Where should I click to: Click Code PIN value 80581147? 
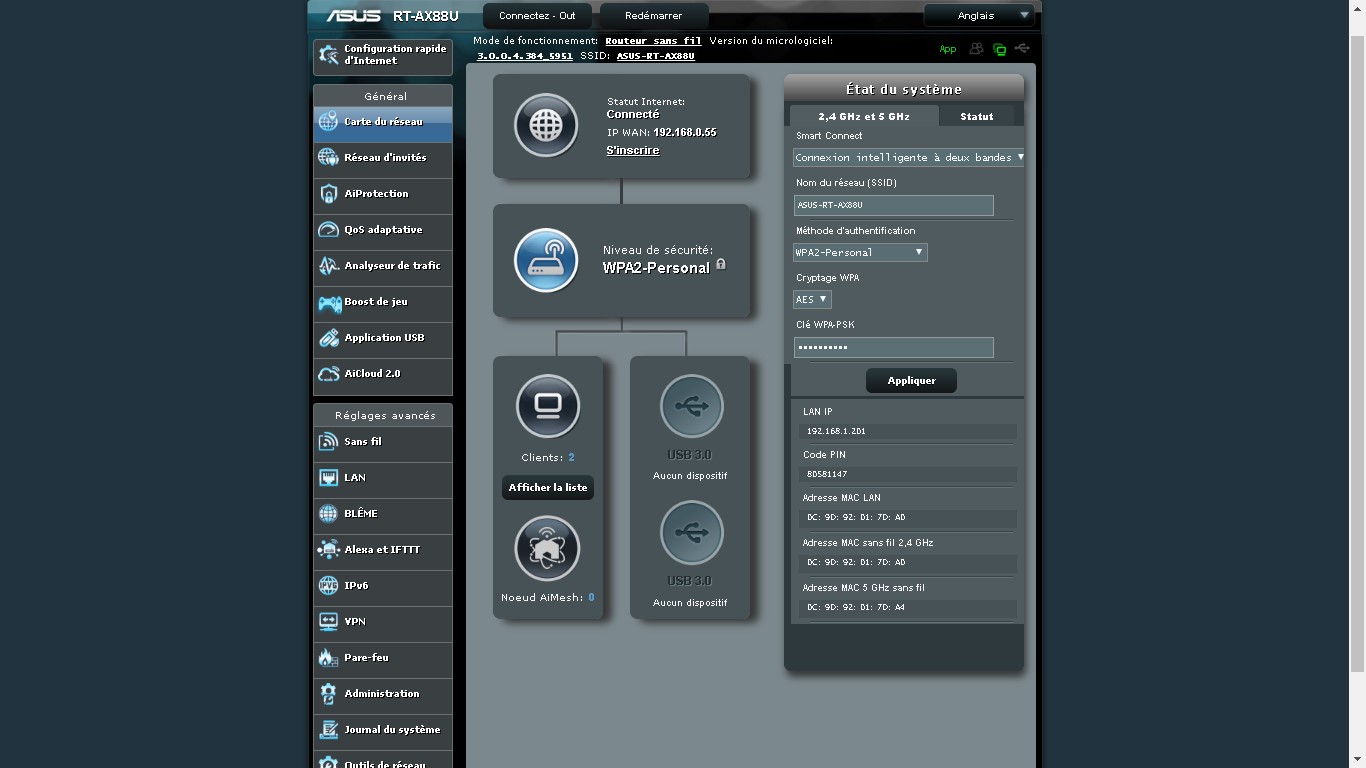pos(827,474)
